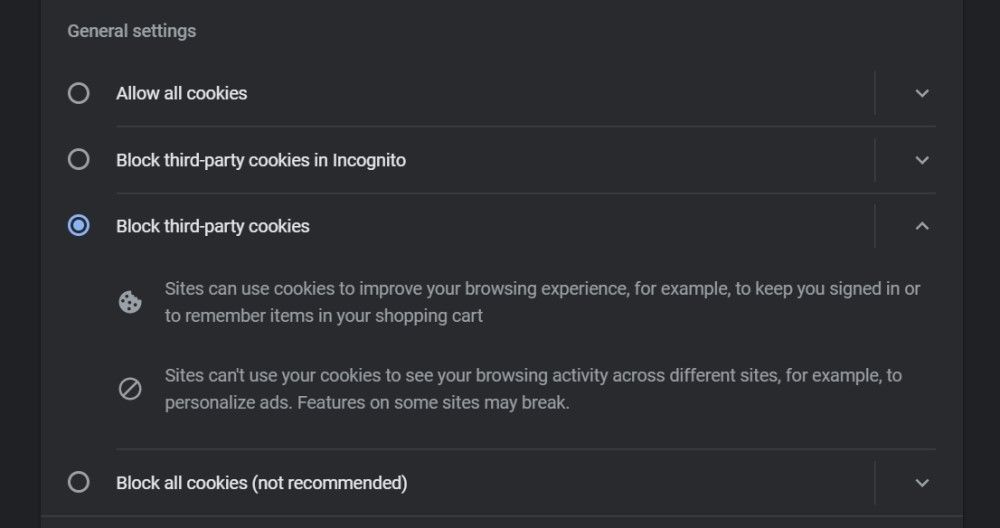
Task: Click the "(not recommended)" text
Action: coord(329,483)
